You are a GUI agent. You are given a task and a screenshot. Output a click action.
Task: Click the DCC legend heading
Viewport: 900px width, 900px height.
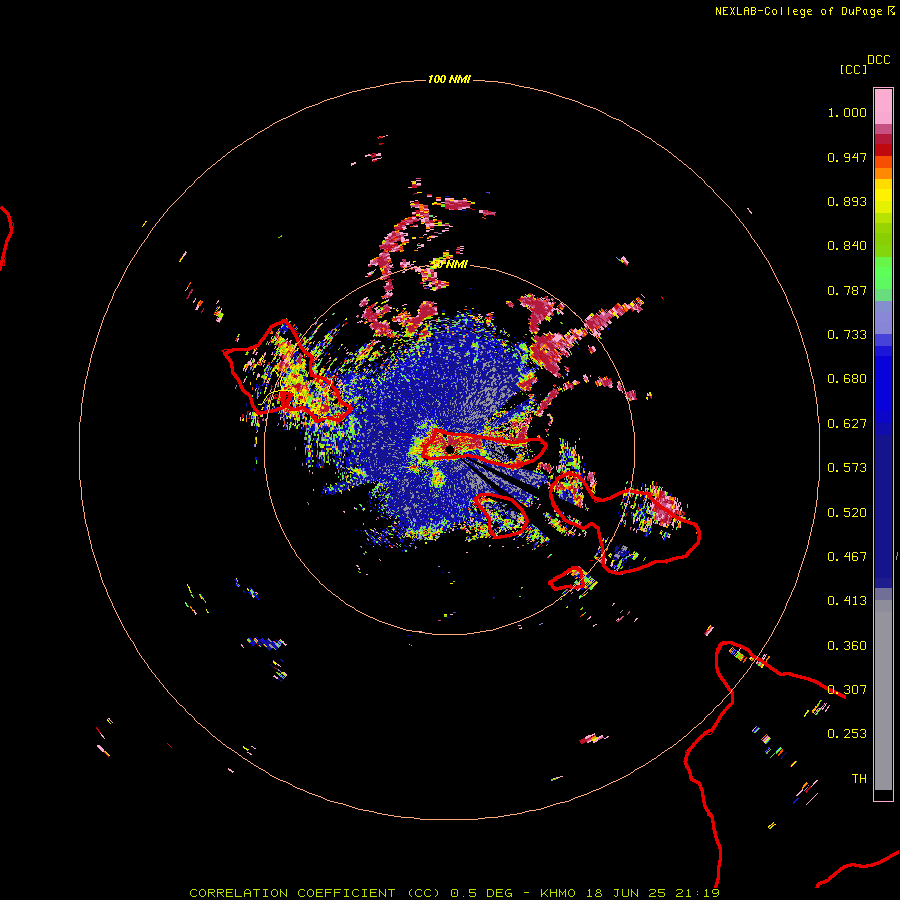879,60
